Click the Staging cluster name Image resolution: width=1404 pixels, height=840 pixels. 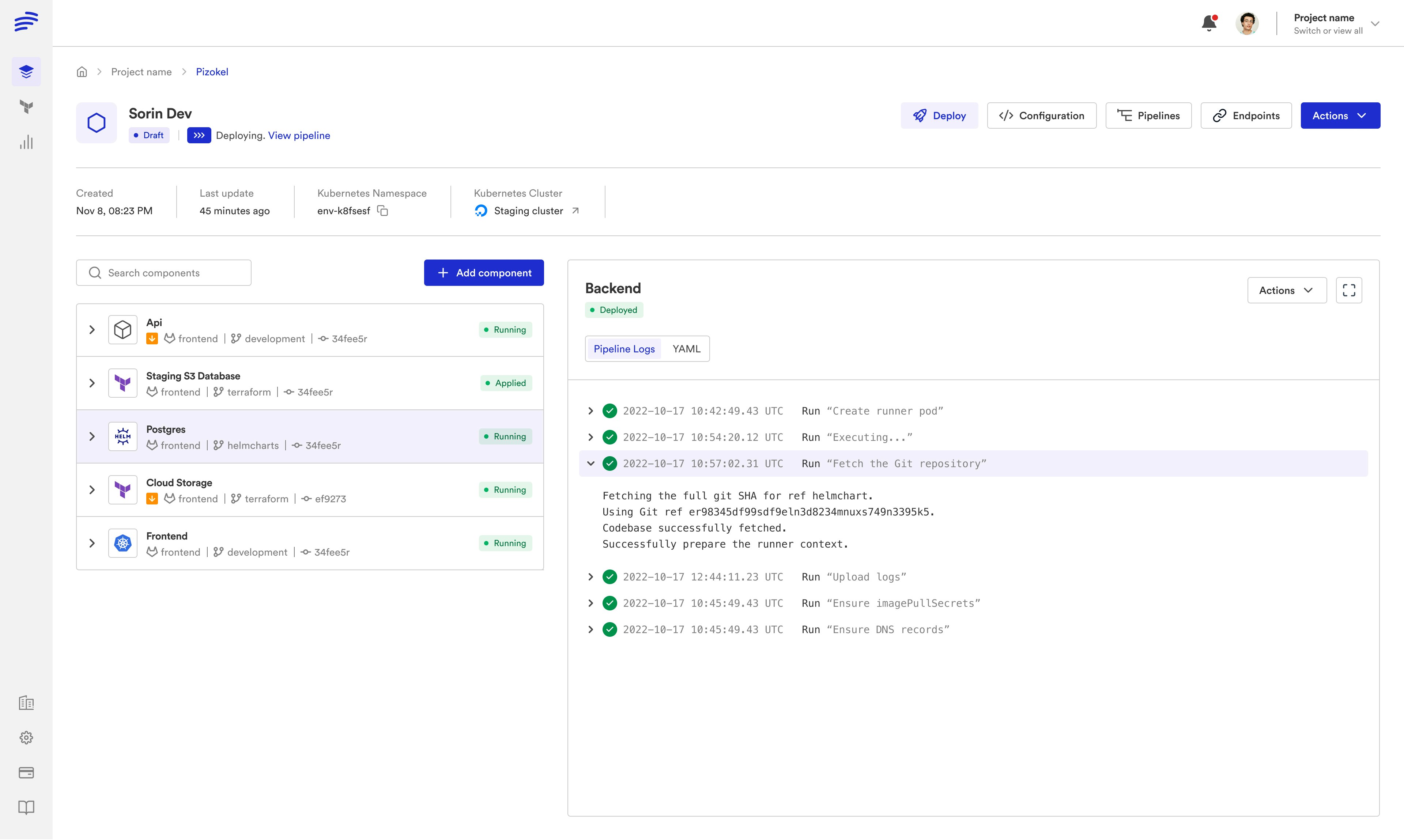pyautogui.click(x=528, y=211)
